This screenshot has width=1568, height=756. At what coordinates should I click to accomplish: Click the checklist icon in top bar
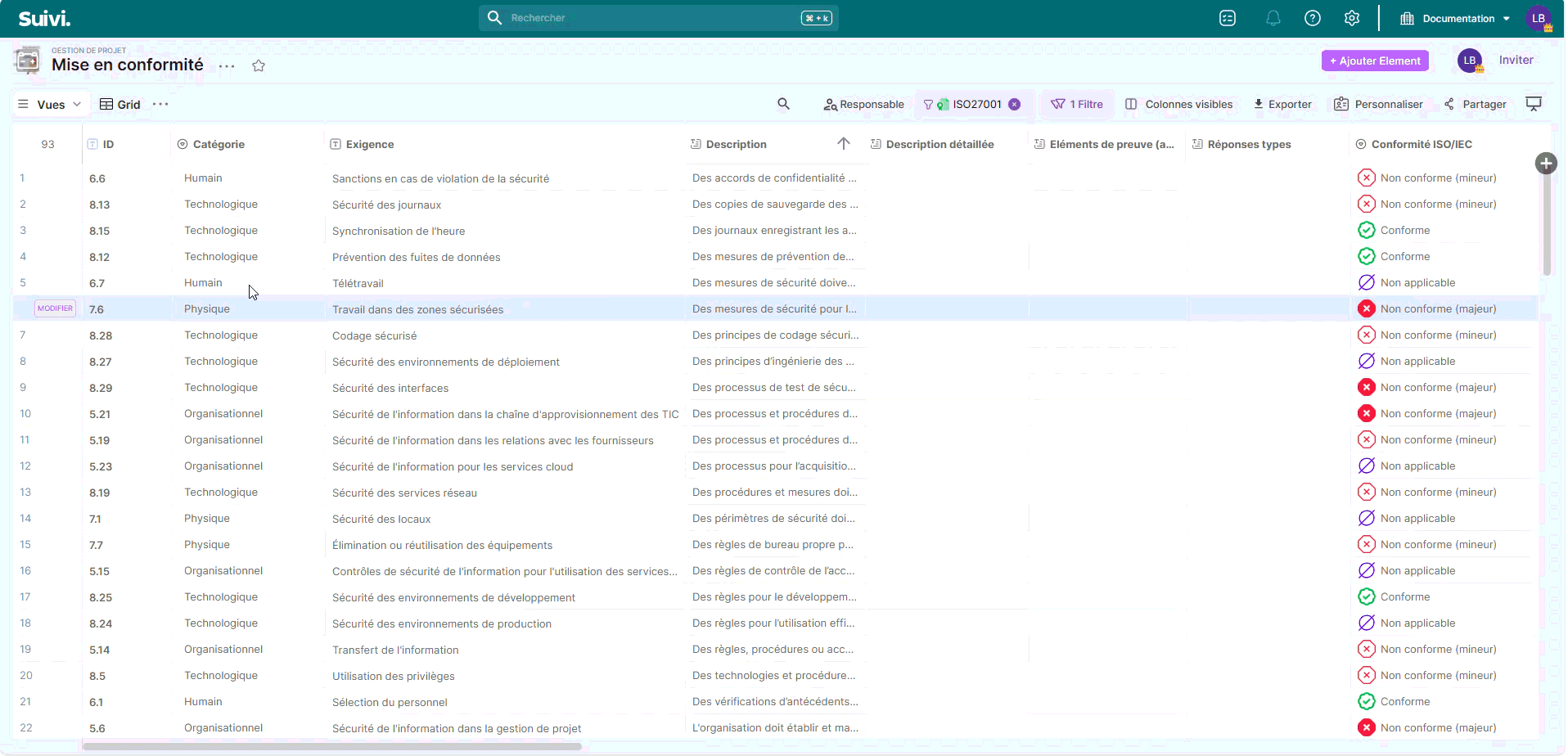[x=1227, y=18]
